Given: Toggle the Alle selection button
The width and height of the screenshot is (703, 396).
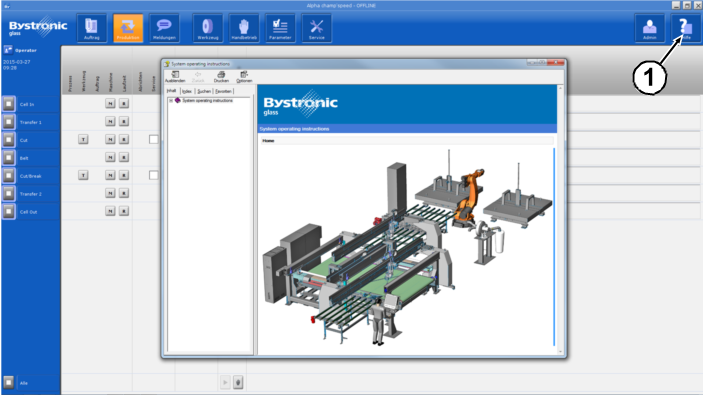Looking at the screenshot, I should (x=9, y=383).
